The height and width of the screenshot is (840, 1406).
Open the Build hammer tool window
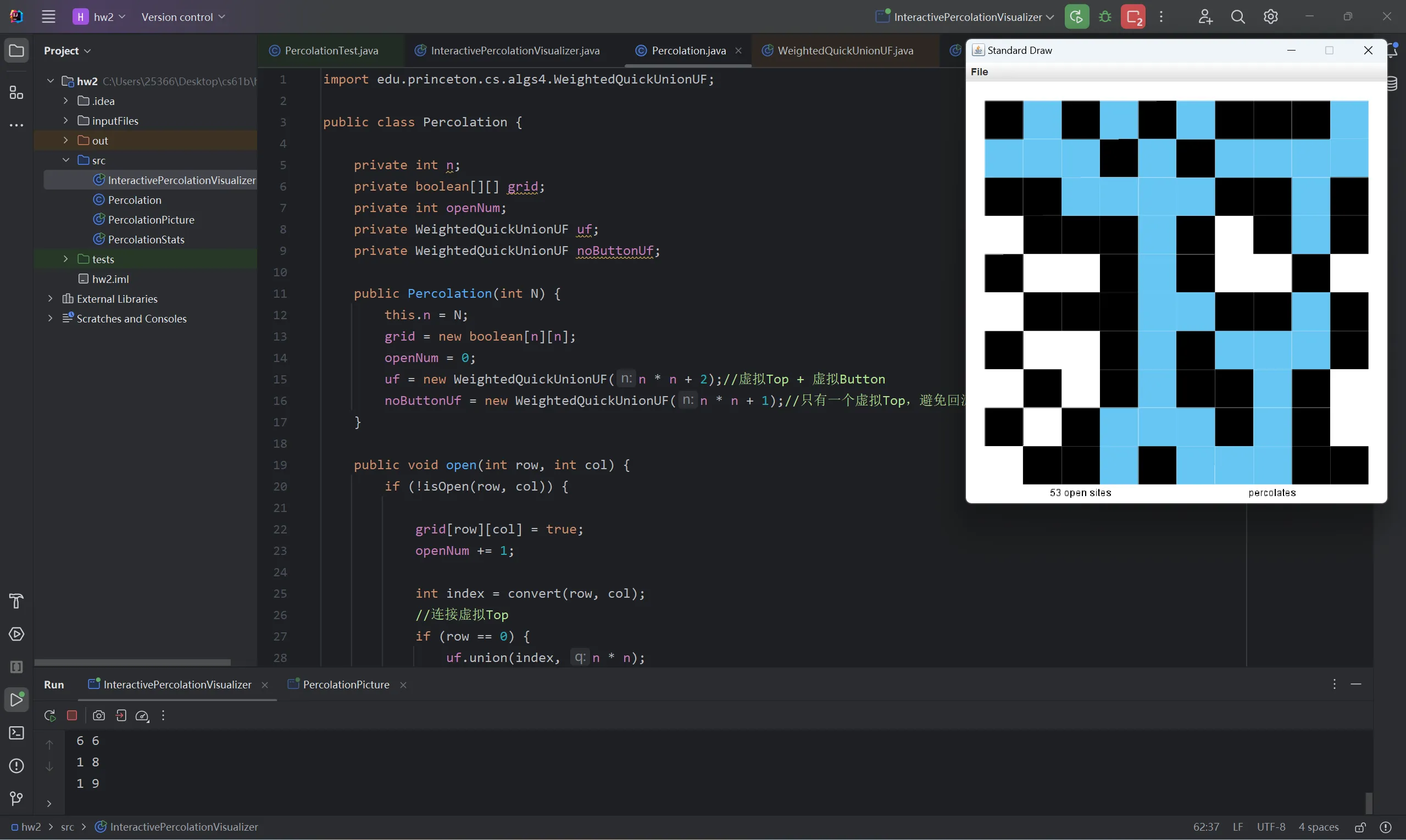16,601
